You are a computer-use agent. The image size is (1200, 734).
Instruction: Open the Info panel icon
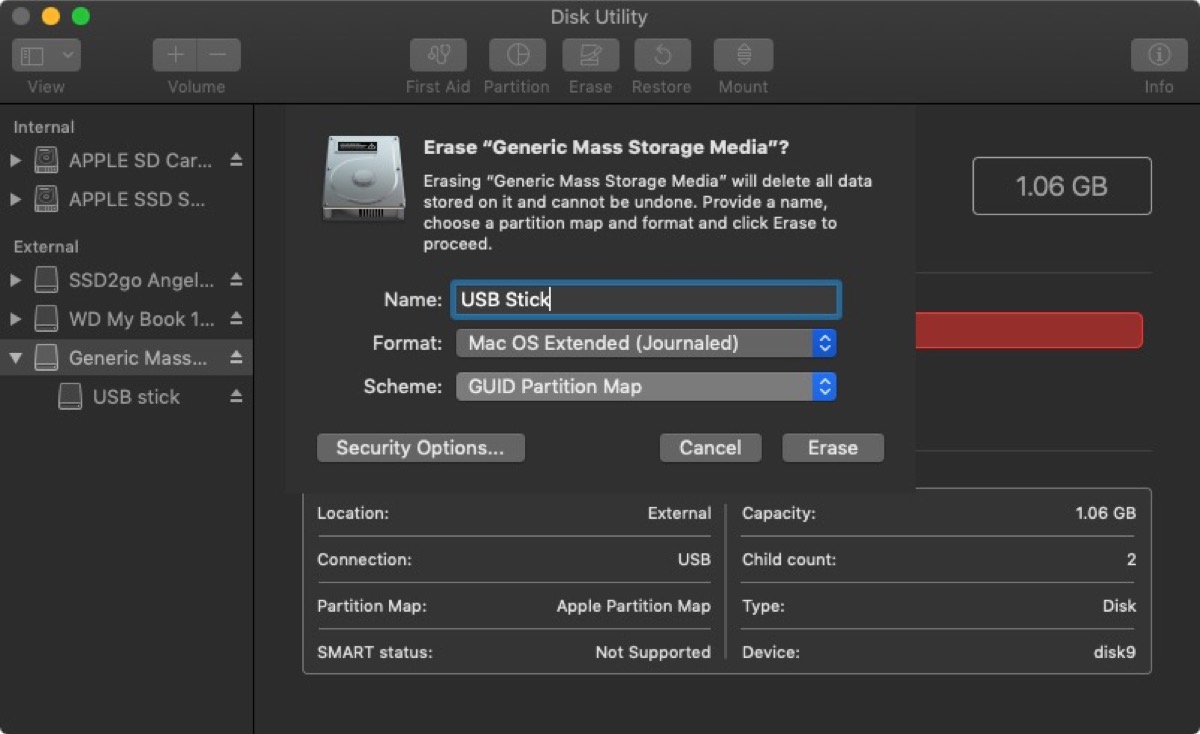point(1158,55)
